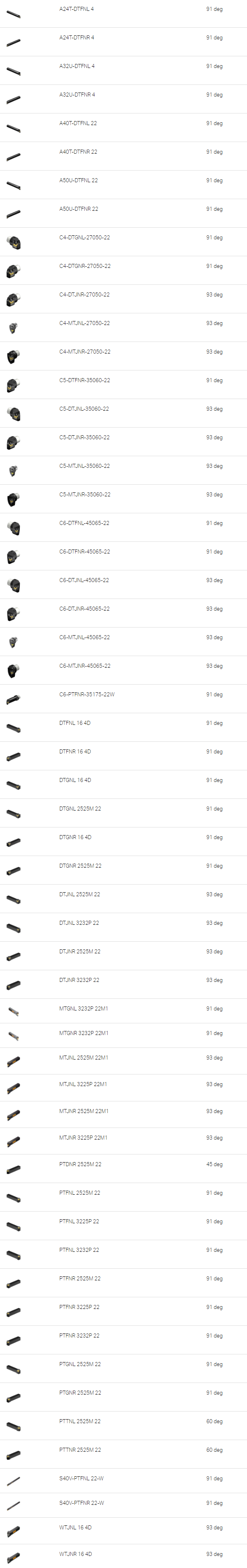Screen dimensions: 247x1568
Task: Click the 45 deg value for PTDNR
Action: (x=214, y=1165)
